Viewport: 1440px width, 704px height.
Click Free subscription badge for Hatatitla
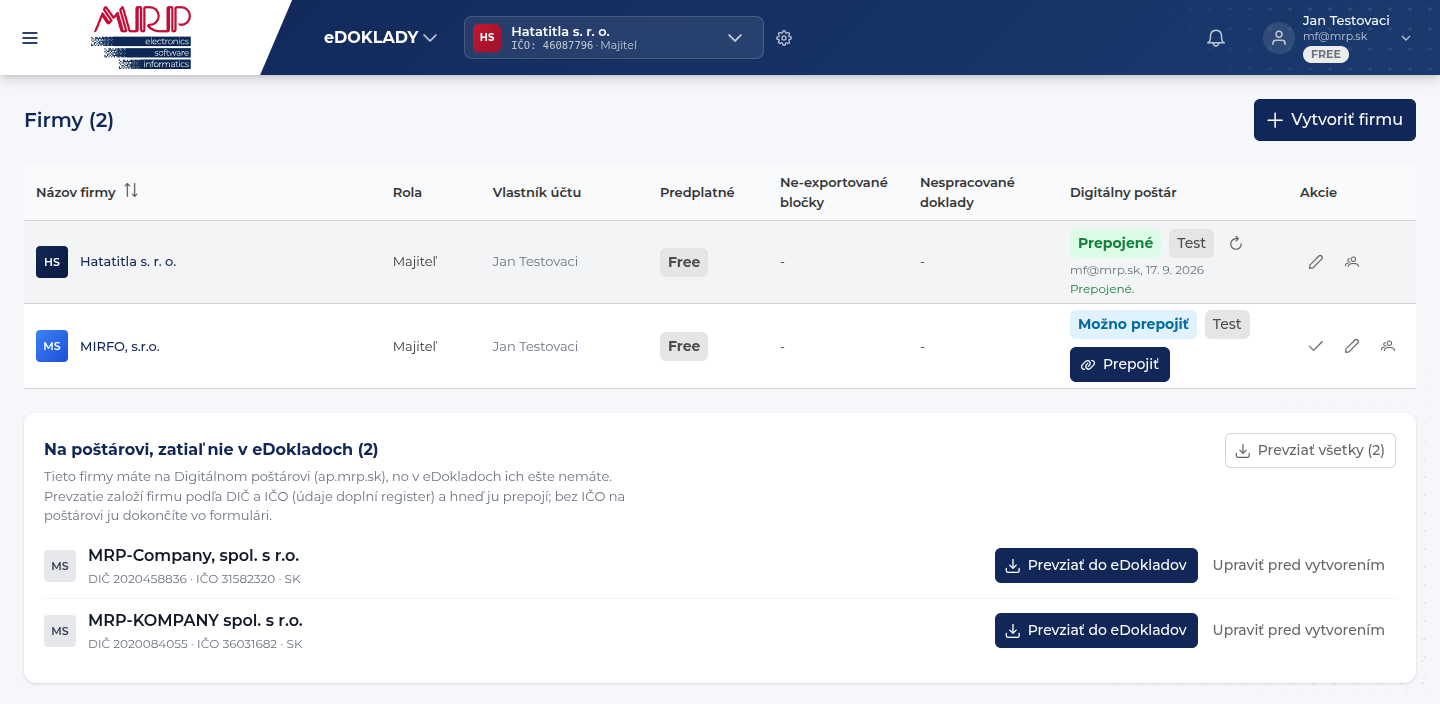click(x=684, y=262)
